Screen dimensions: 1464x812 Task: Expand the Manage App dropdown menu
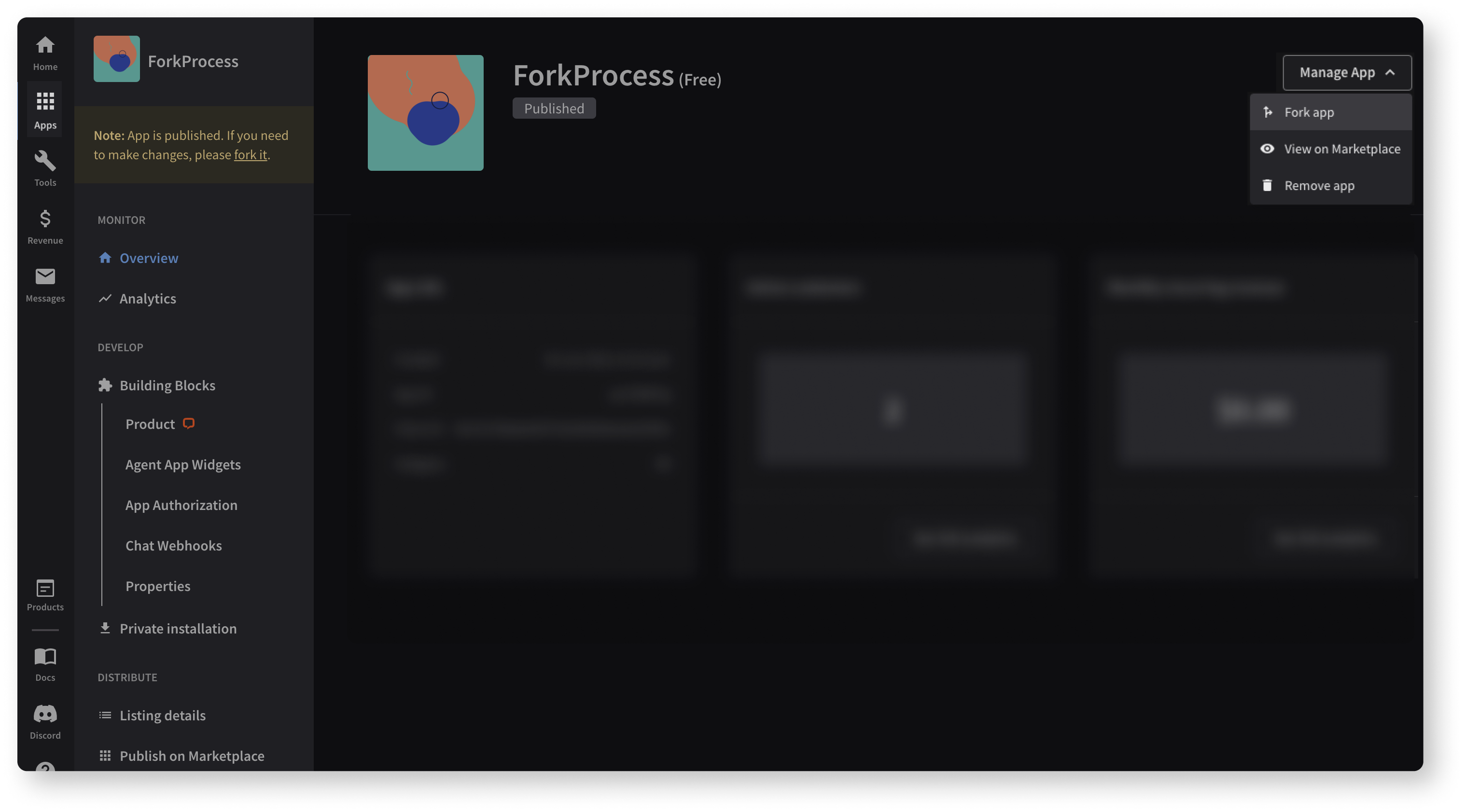[1347, 72]
